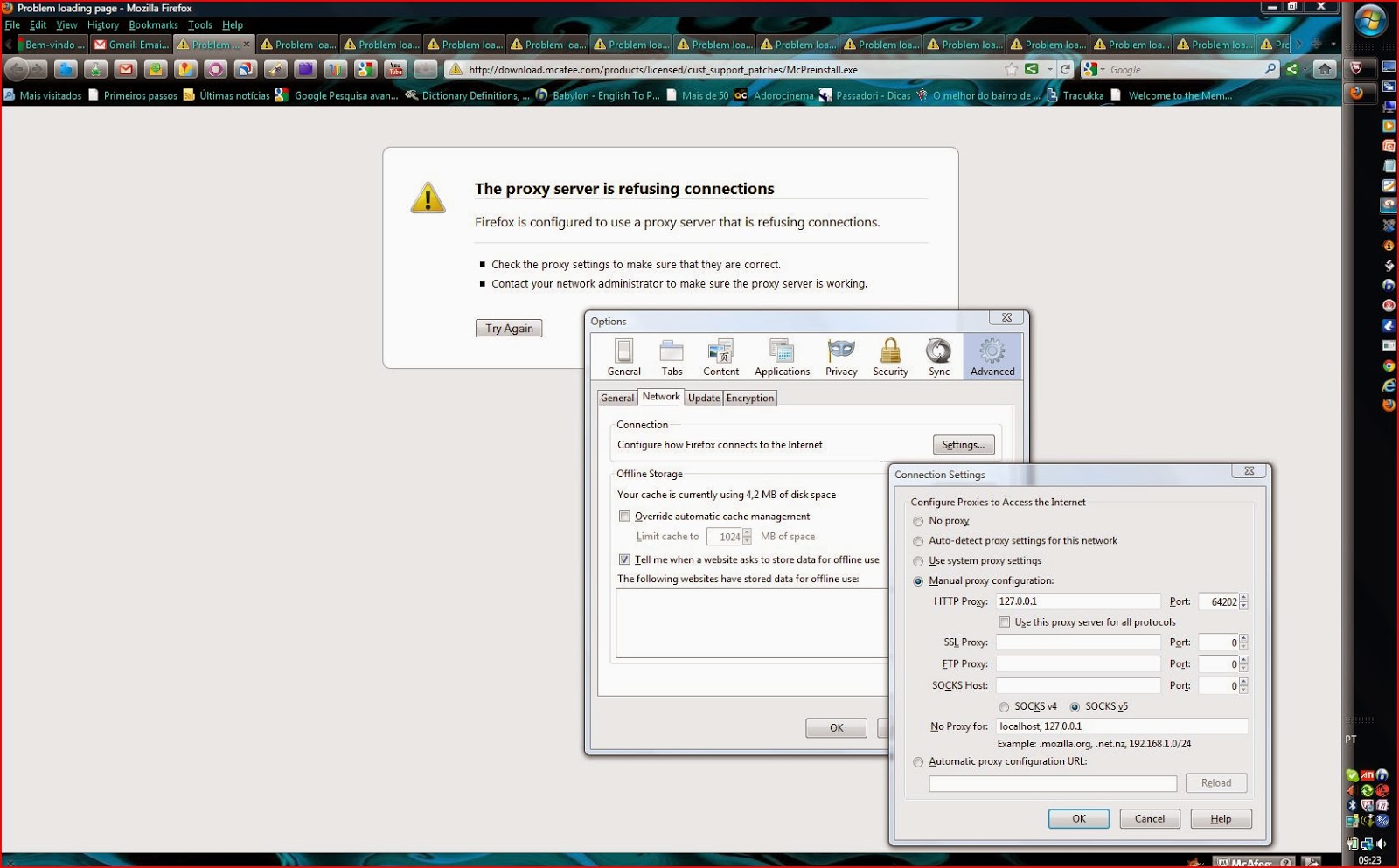Click the HTTP Proxy address field

pyautogui.click(x=1078, y=601)
